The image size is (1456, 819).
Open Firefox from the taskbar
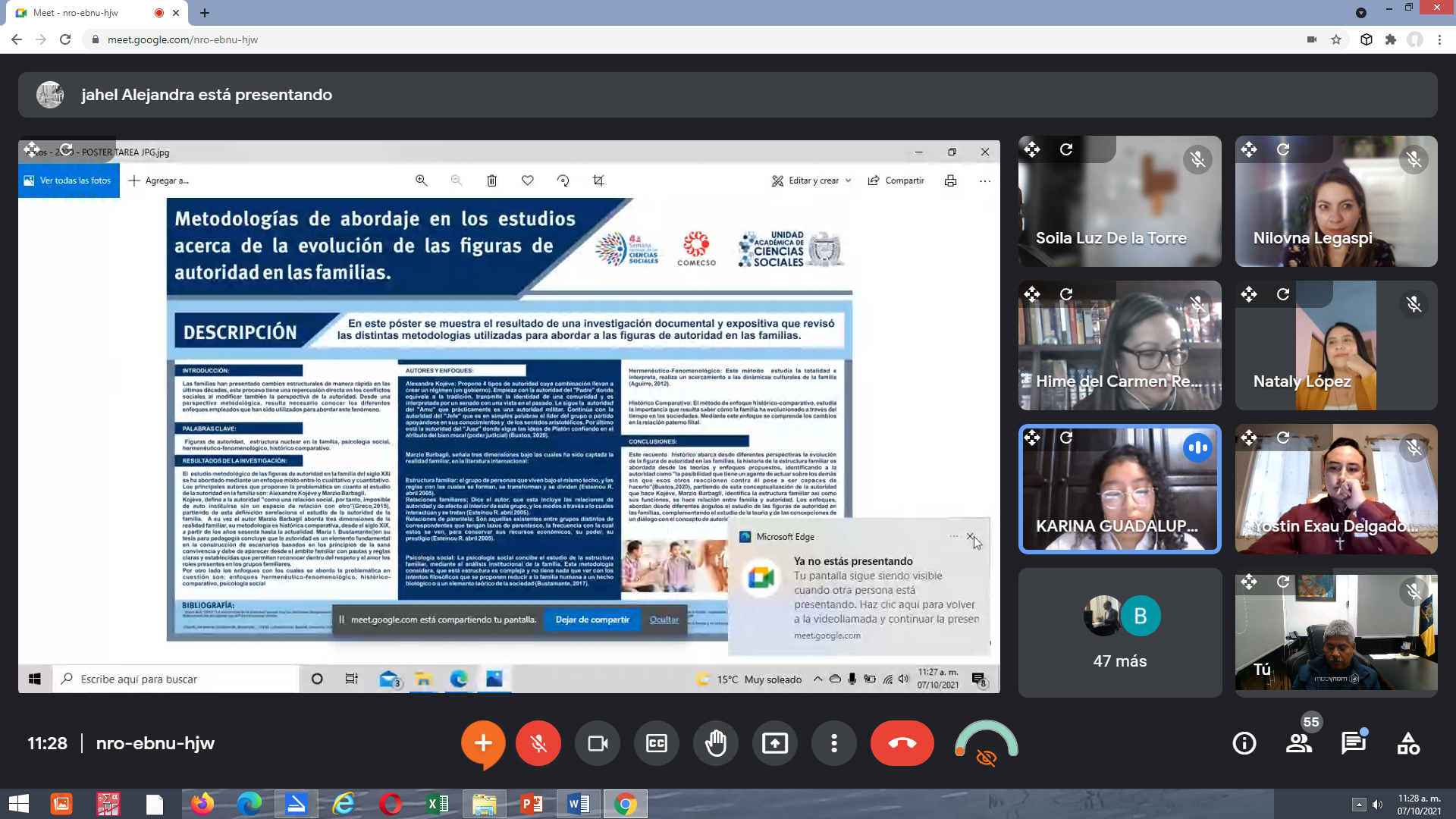[202, 804]
